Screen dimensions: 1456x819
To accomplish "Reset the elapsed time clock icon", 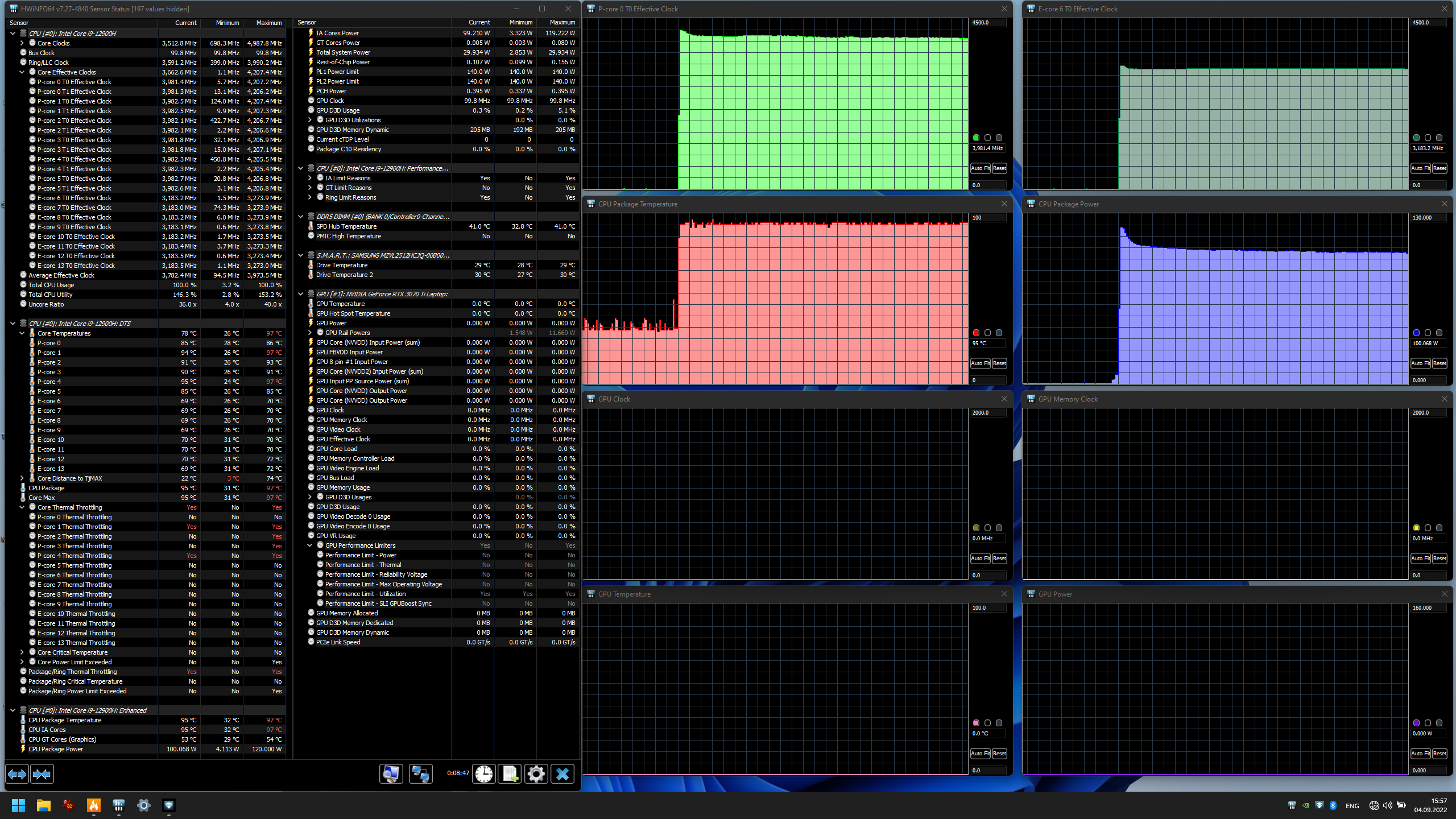I will pyautogui.click(x=484, y=773).
